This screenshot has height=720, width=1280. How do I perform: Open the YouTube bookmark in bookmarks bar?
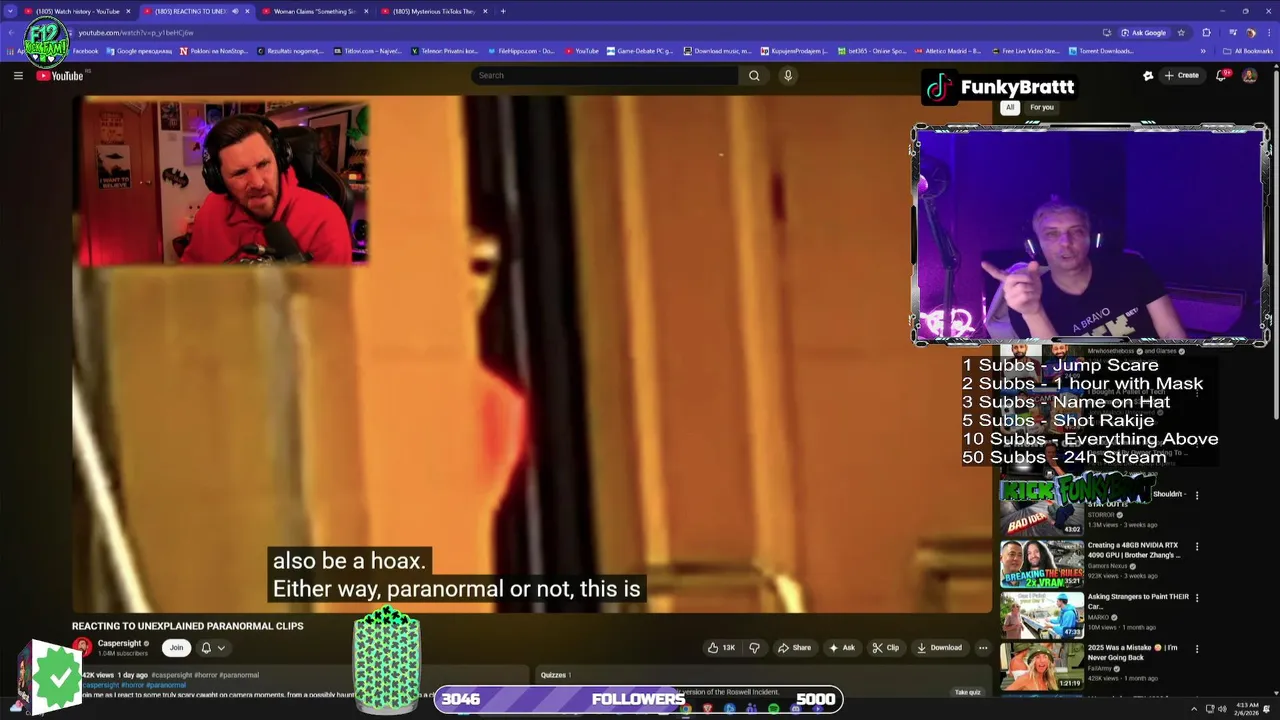(582, 51)
